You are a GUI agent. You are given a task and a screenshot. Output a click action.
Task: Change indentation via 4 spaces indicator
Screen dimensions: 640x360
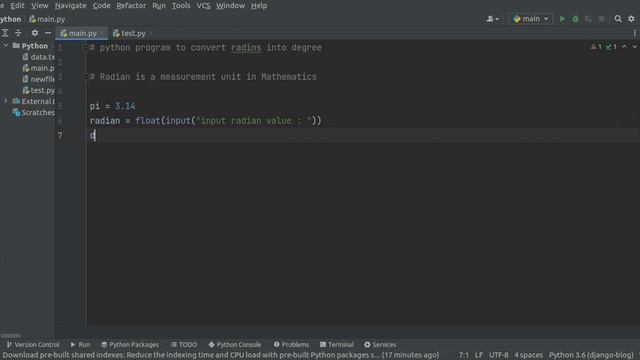[x=529, y=355]
